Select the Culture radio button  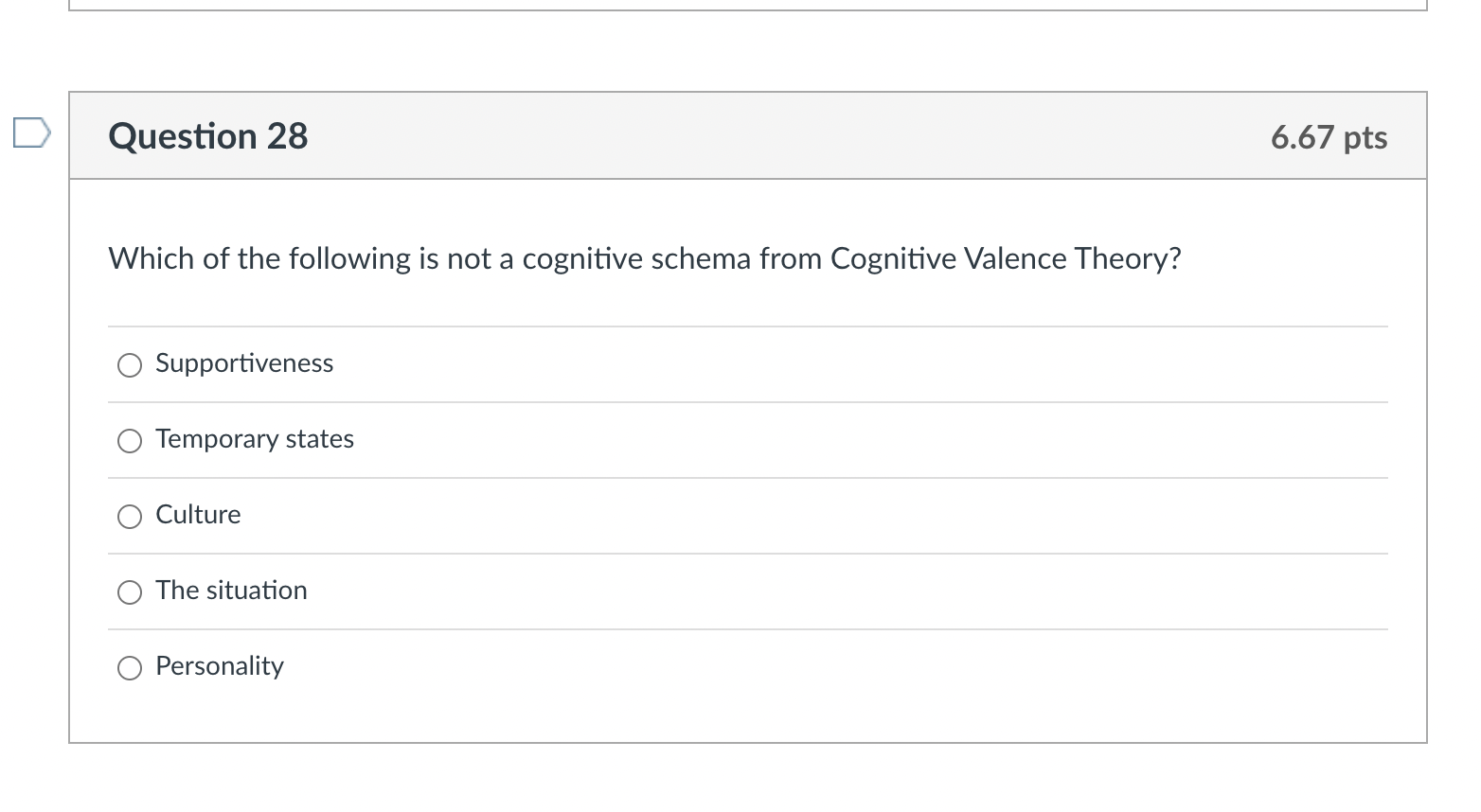click(129, 516)
